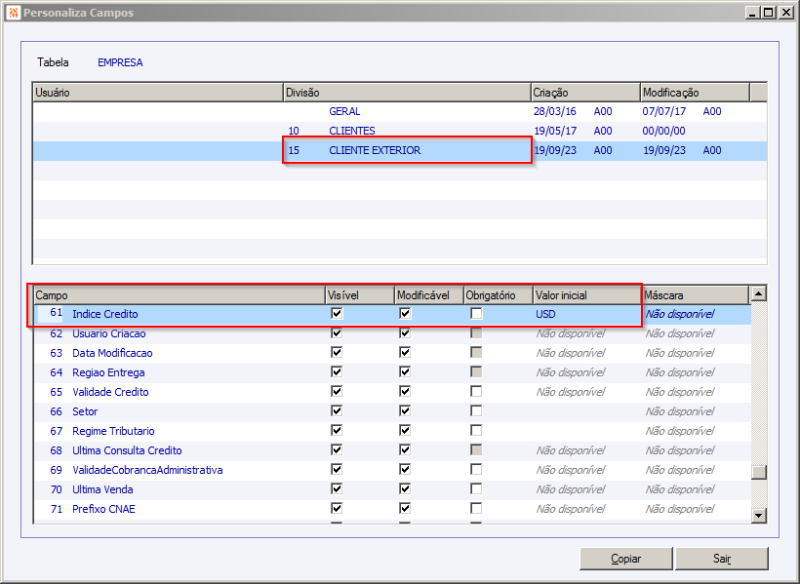Toggle Modificável for Ultima Consulta Credito
This screenshot has width=800, height=584.
(405, 450)
